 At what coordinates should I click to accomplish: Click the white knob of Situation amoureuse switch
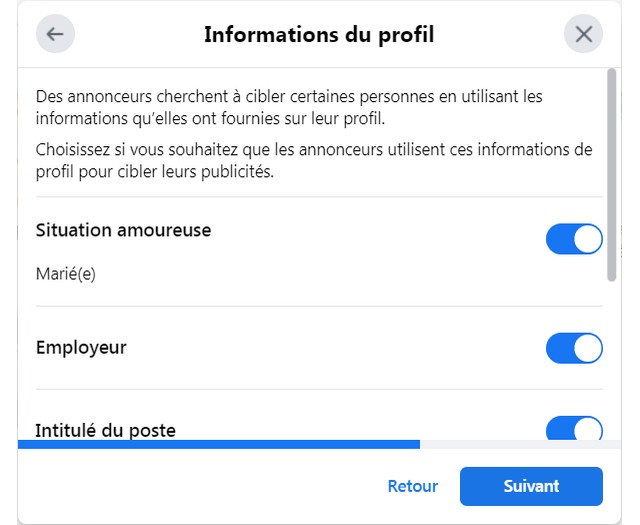click(588, 239)
